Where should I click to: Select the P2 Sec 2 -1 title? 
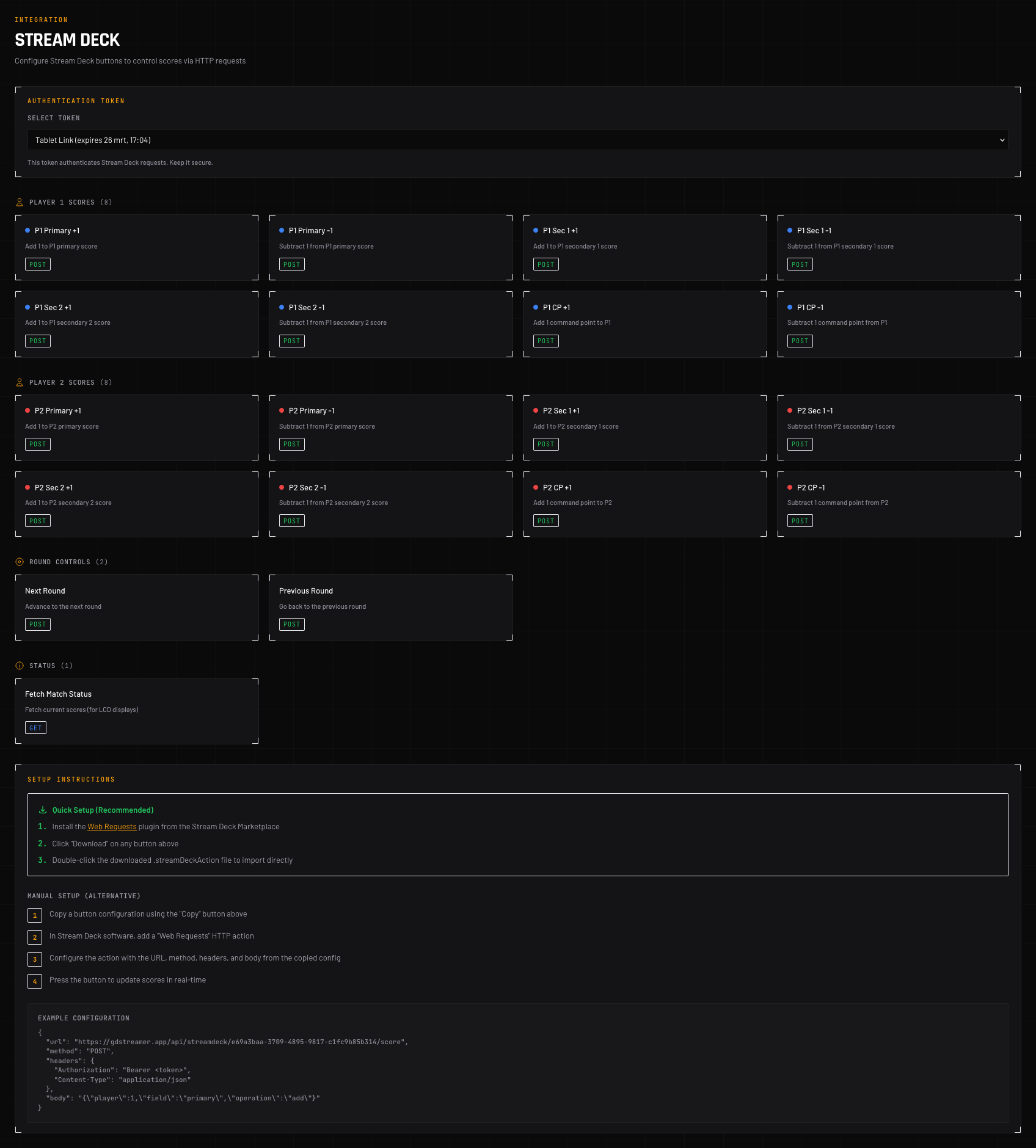click(308, 488)
